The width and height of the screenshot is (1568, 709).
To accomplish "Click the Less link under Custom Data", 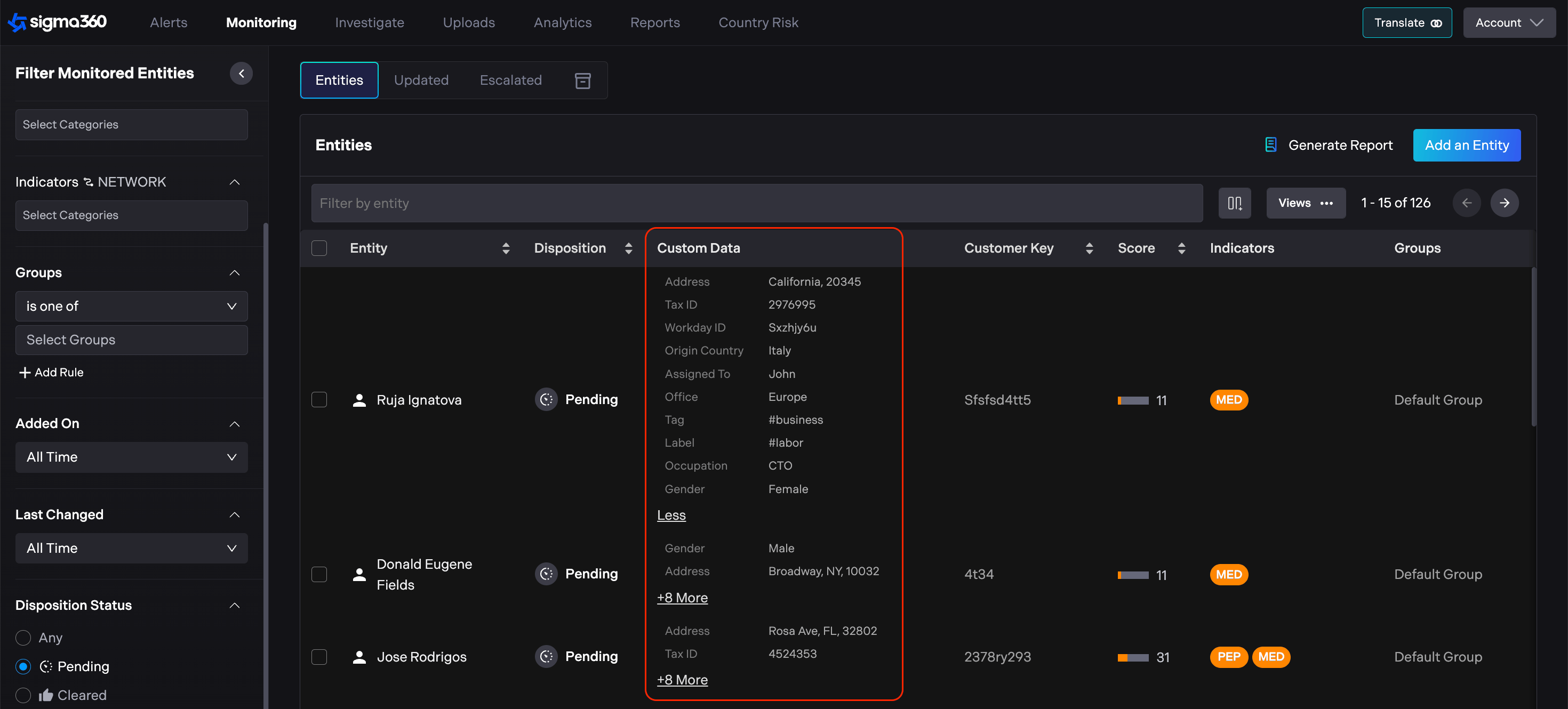I will pos(671,515).
